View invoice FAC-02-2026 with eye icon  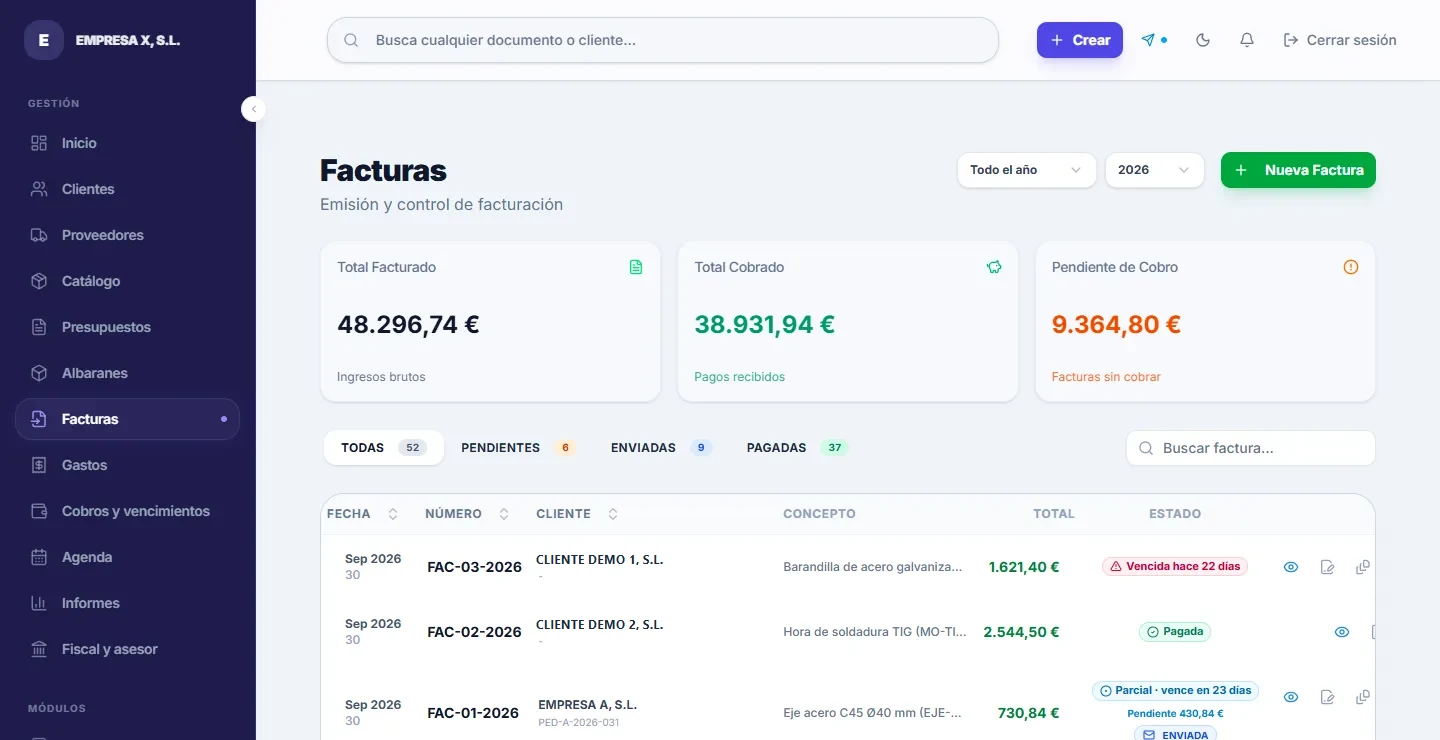click(1342, 632)
